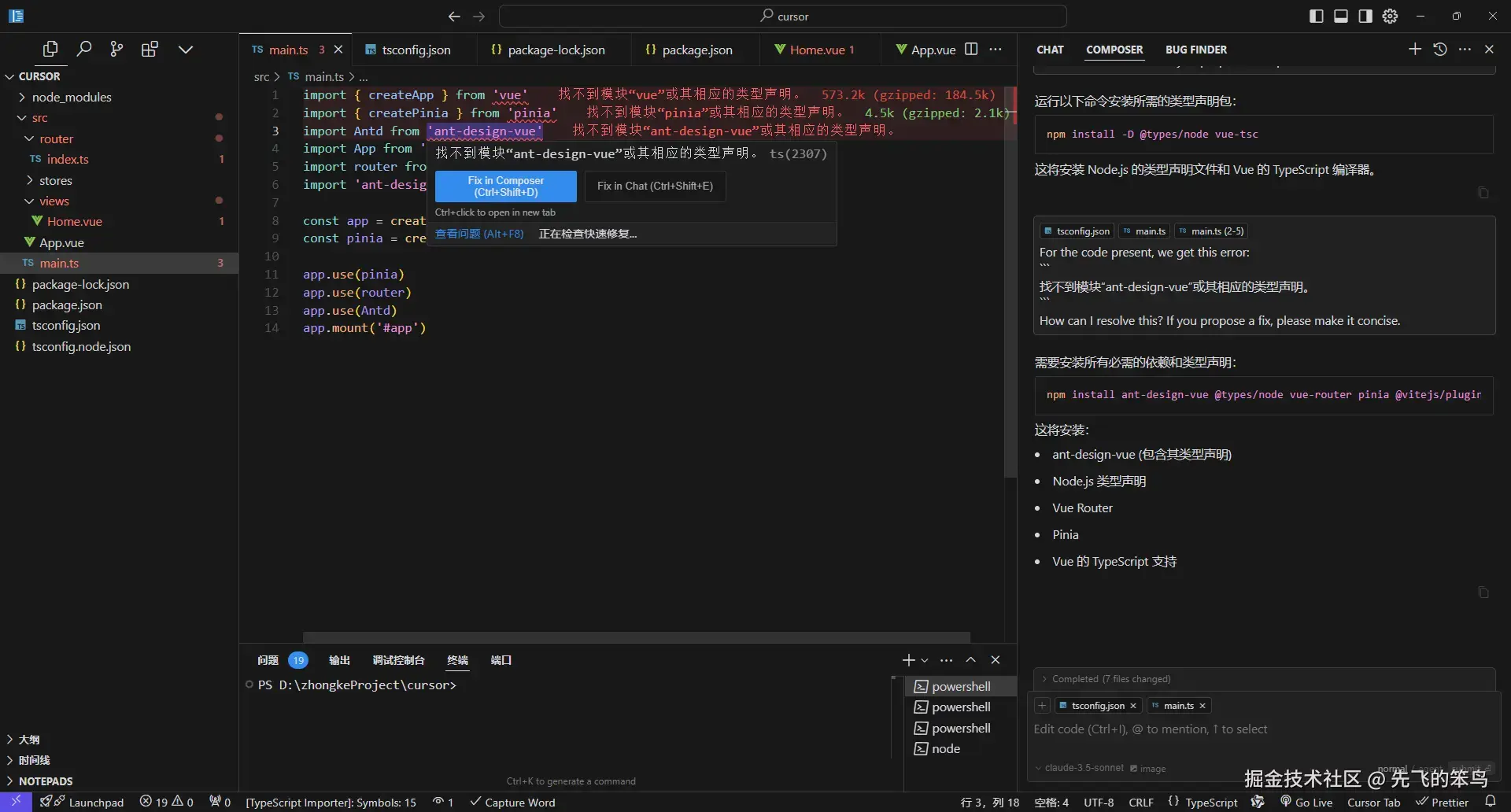Copy the first response with copy icon
Screen dimensions: 1511x812
1483,193
